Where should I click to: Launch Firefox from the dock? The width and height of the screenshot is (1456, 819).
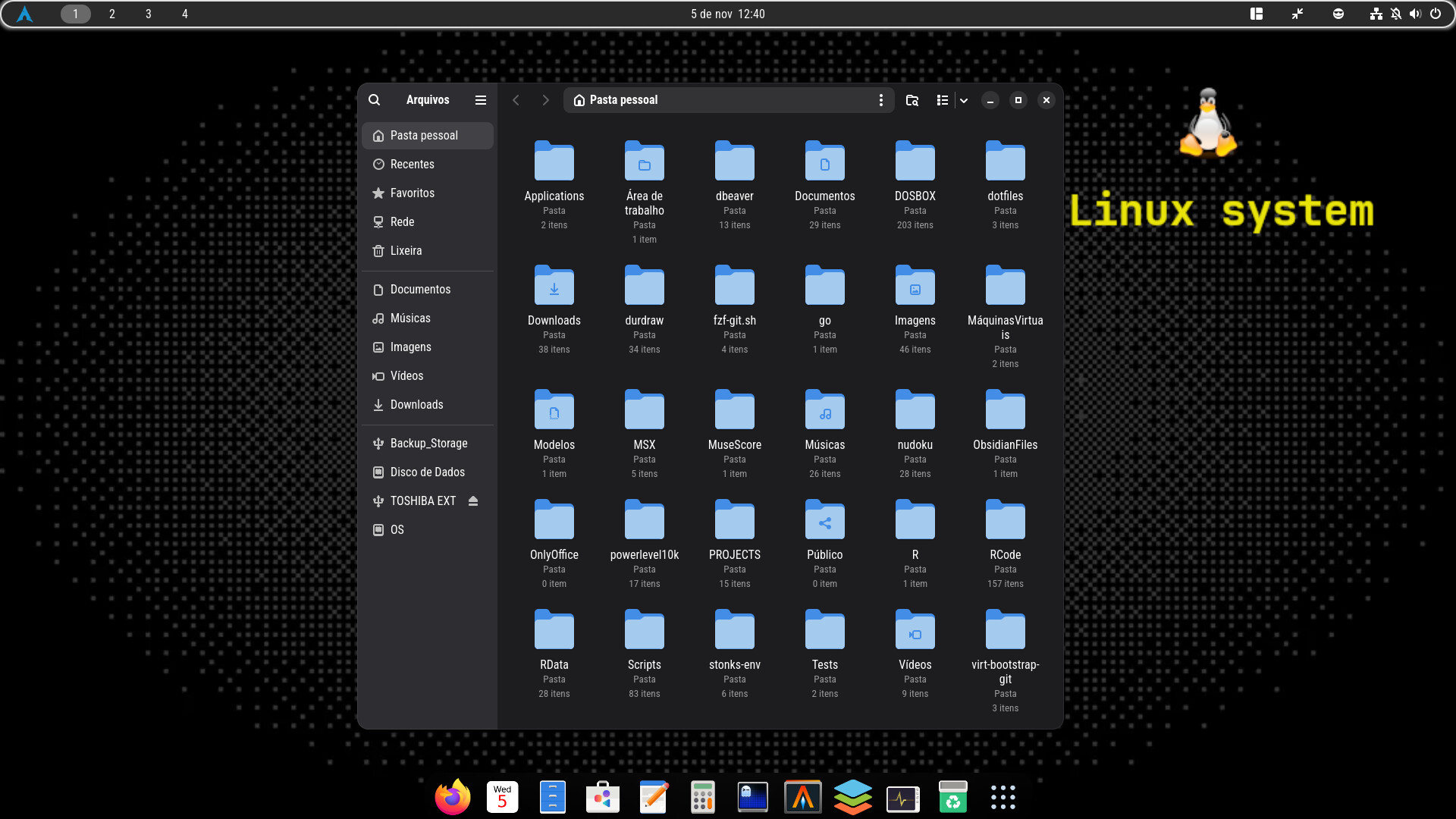click(453, 798)
